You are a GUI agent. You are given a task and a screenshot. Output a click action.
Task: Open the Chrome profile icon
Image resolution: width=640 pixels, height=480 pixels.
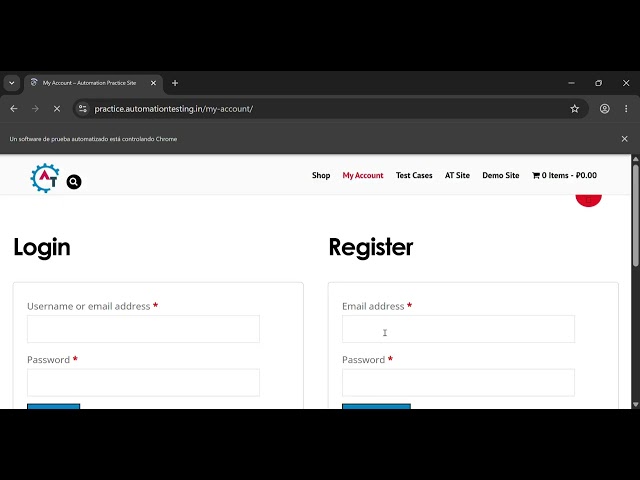(604, 109)
